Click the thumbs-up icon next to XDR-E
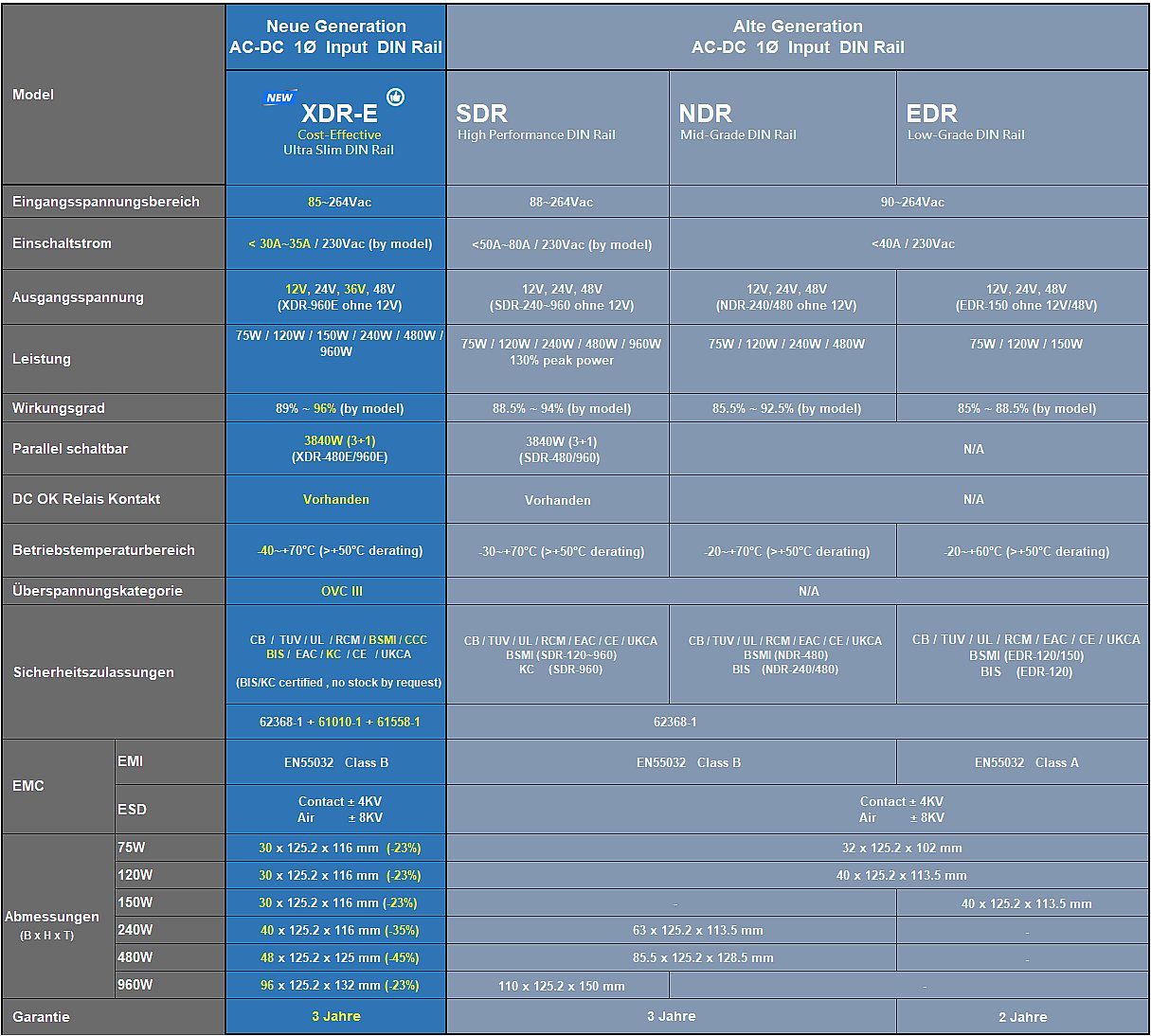Image resolution: width=1151 pixels, height=1036 pixels. (x=396, y=97)
